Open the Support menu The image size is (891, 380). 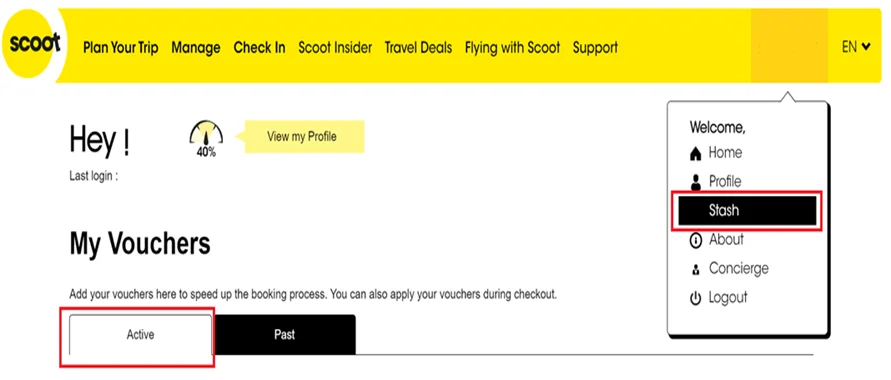coord(595,48)
